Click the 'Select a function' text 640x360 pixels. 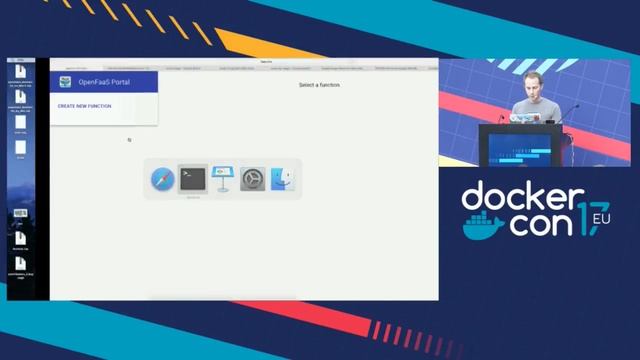[x=319, y=85]
